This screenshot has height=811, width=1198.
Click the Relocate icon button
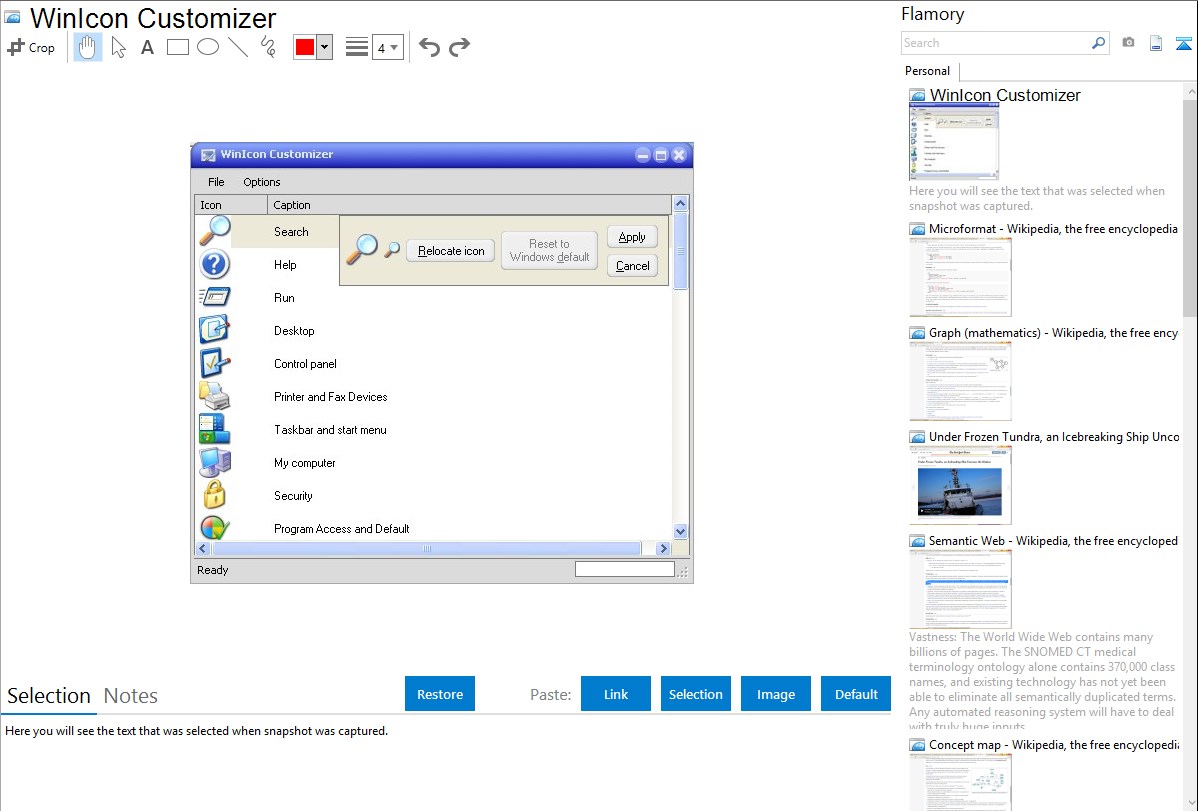click(451, 251)
